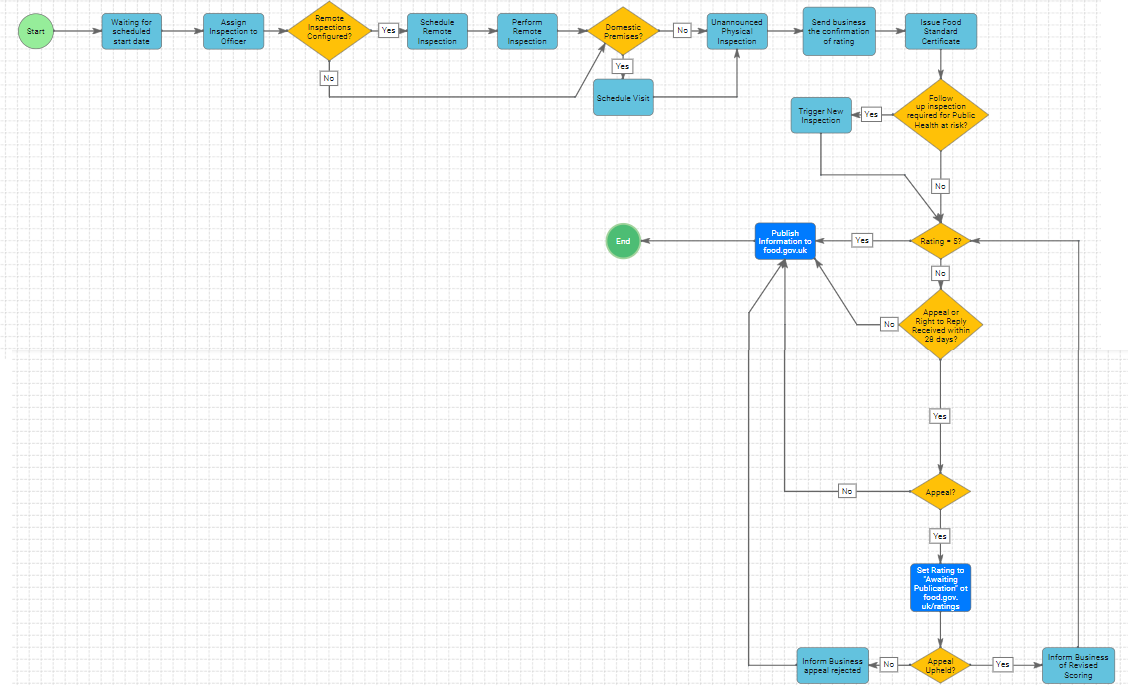The height and width of the screenshot is (686, 1128).
Task: Click 'Set Rating to Awaiting Publication' box
Action: (x=940, y=587)
